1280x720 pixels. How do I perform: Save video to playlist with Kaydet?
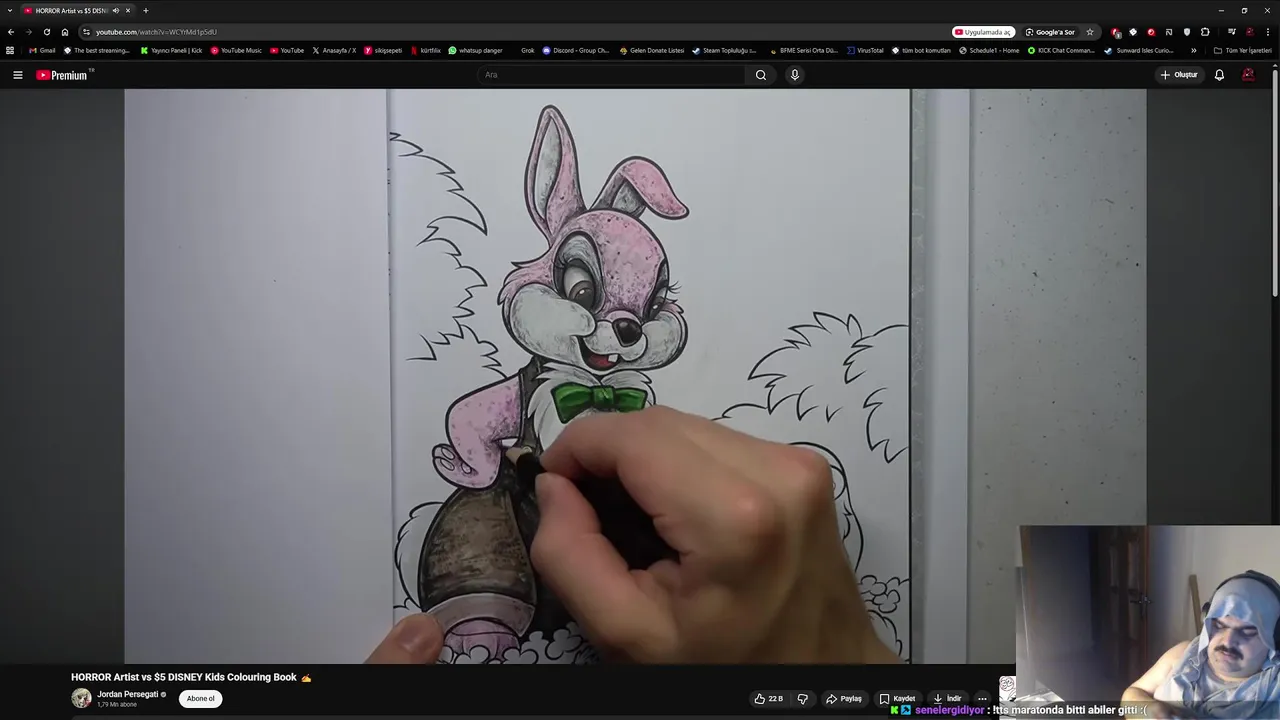pos(897,699)
